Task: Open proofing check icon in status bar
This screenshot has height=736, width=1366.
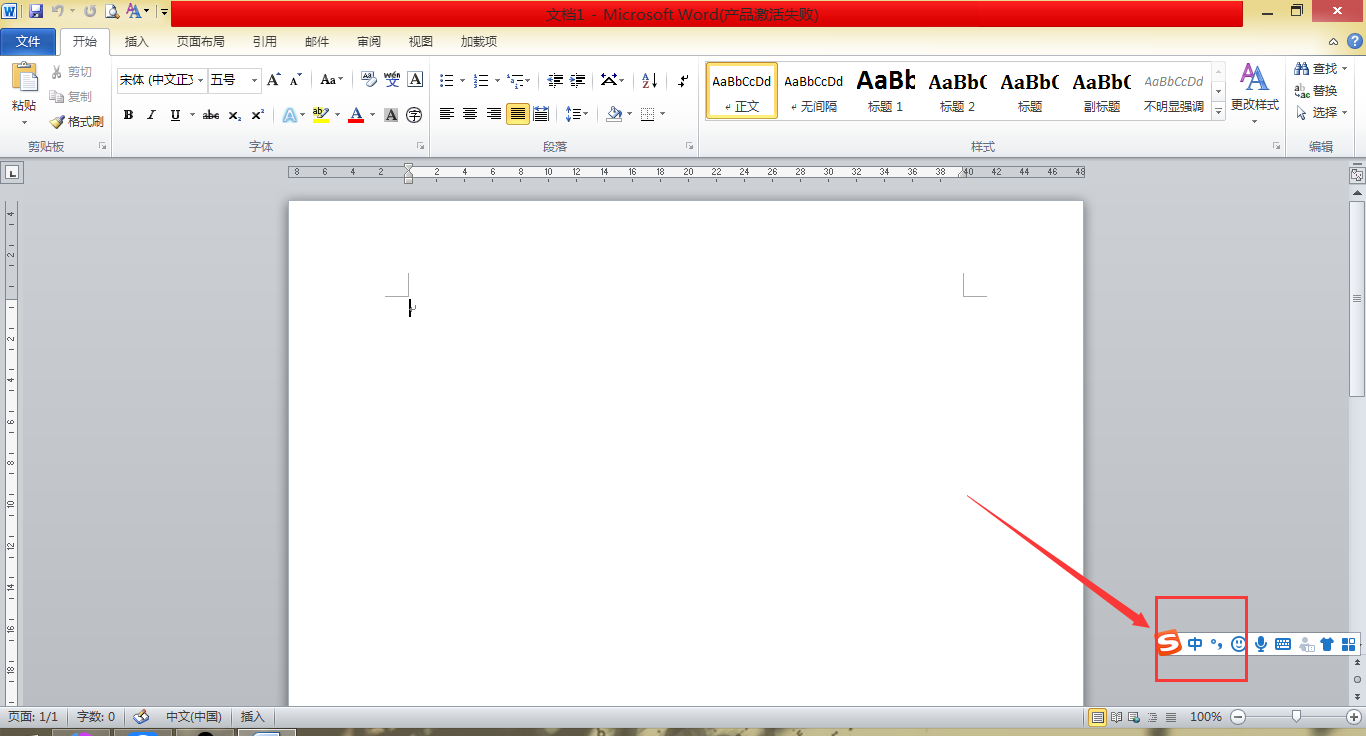Action: click(x=140, y=716)
